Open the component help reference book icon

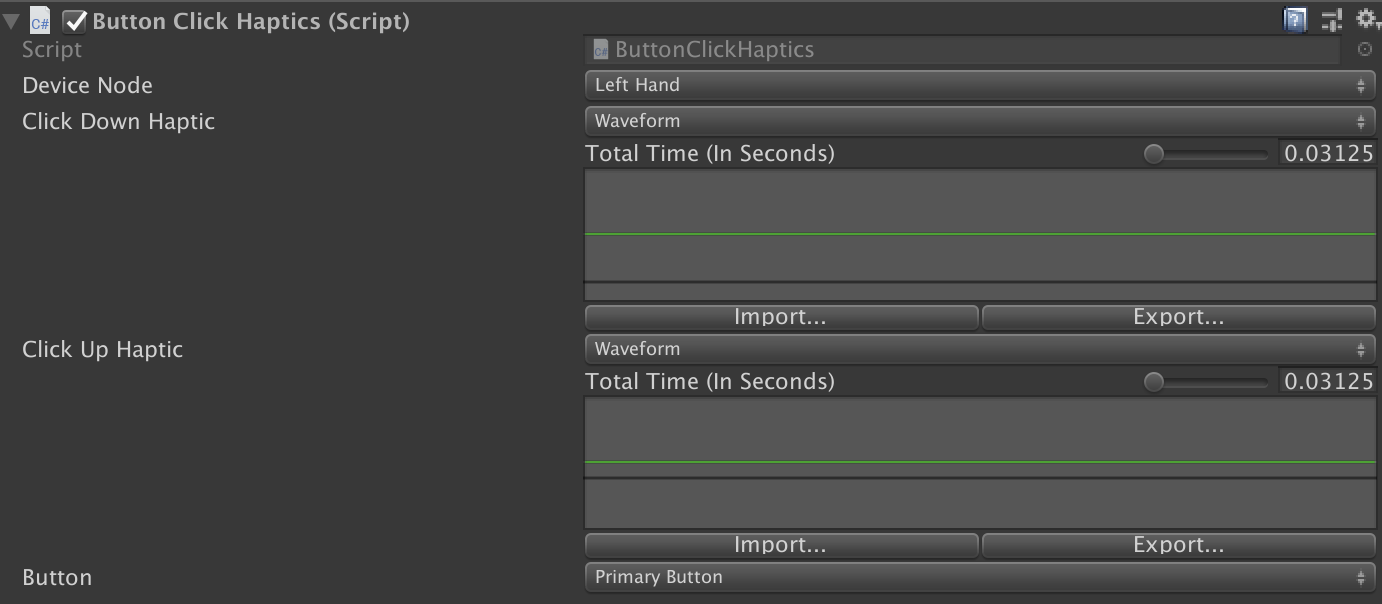[x=1295, y=19]
